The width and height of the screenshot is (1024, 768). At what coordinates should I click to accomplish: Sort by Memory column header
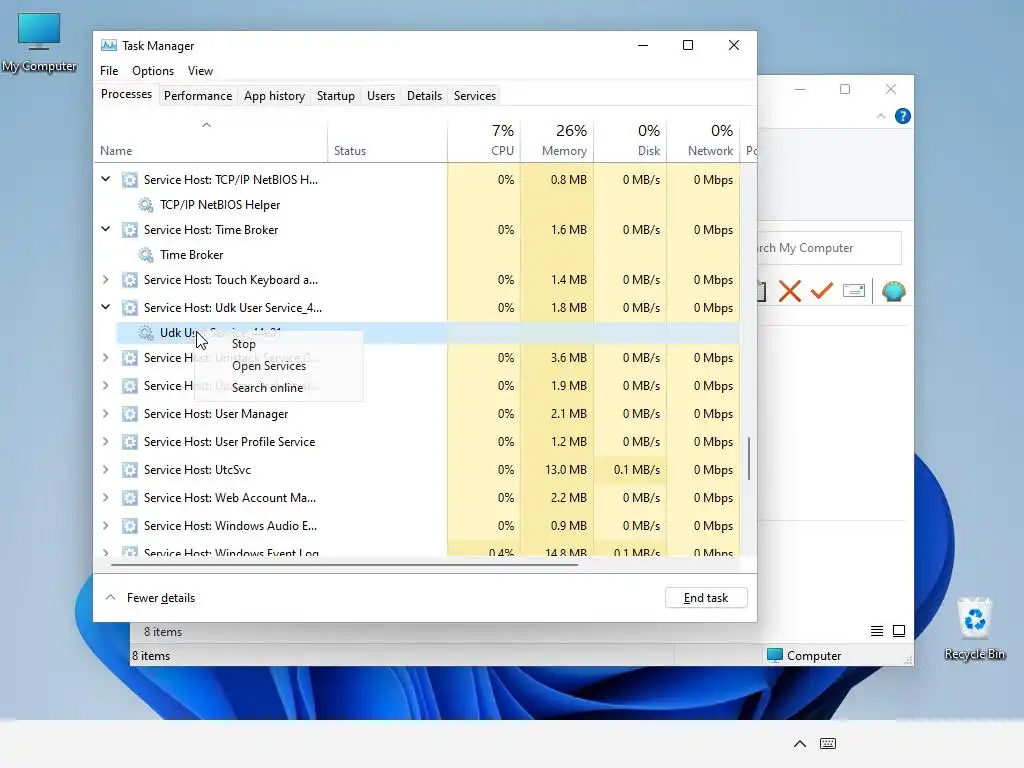(557, 140)
